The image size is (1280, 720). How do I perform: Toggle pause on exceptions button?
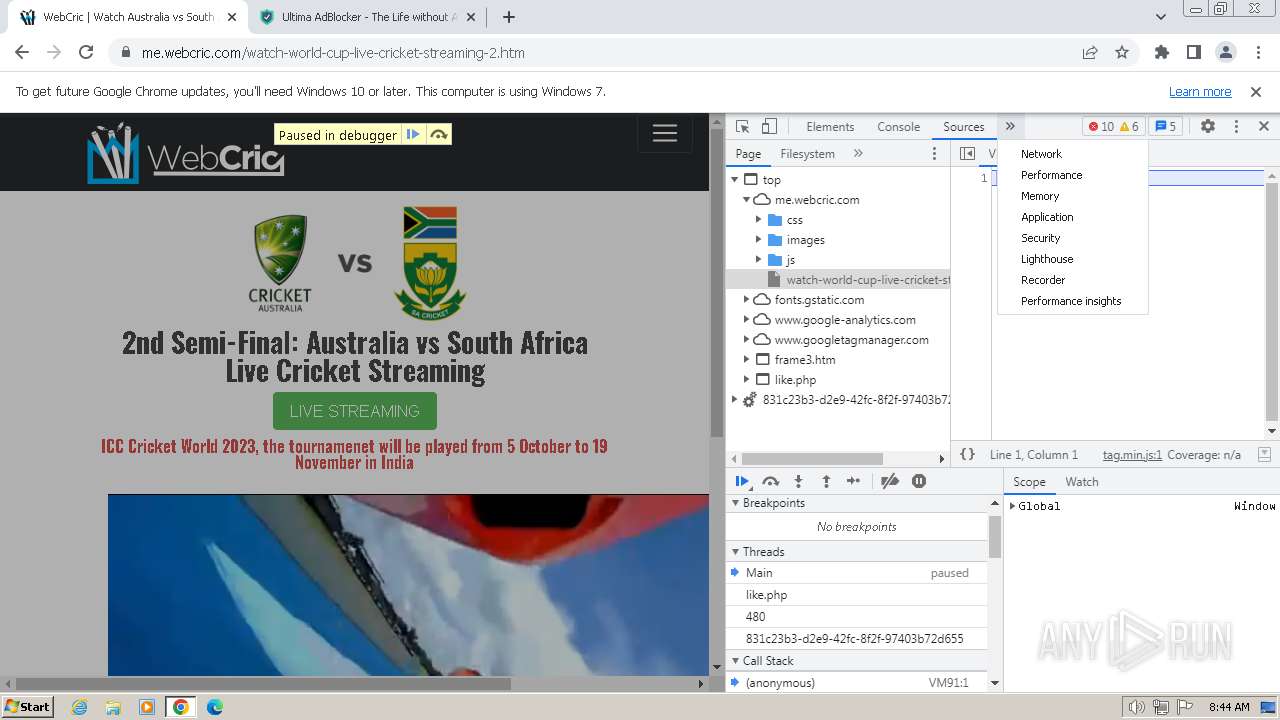pyautogui.click(x=919, y=481)
